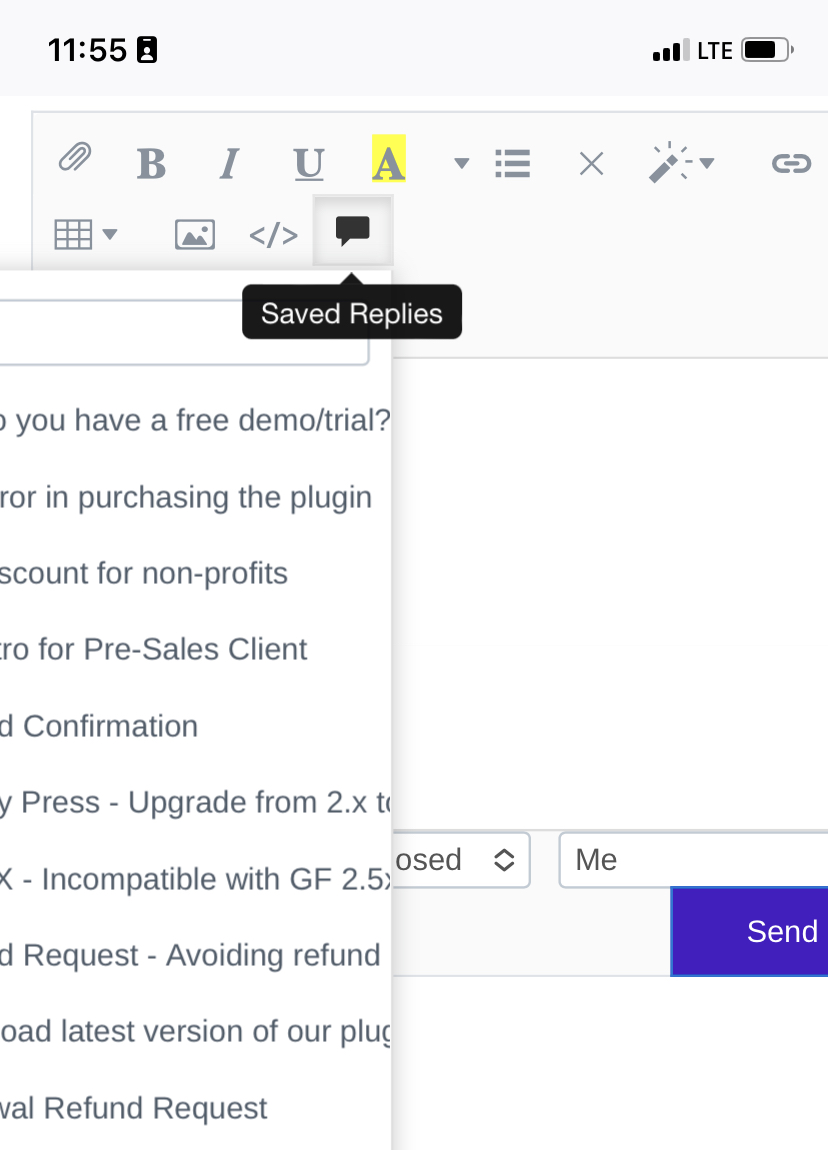Open the text color options arrow
Screen dimensions: 828x1150
point(461,163)
